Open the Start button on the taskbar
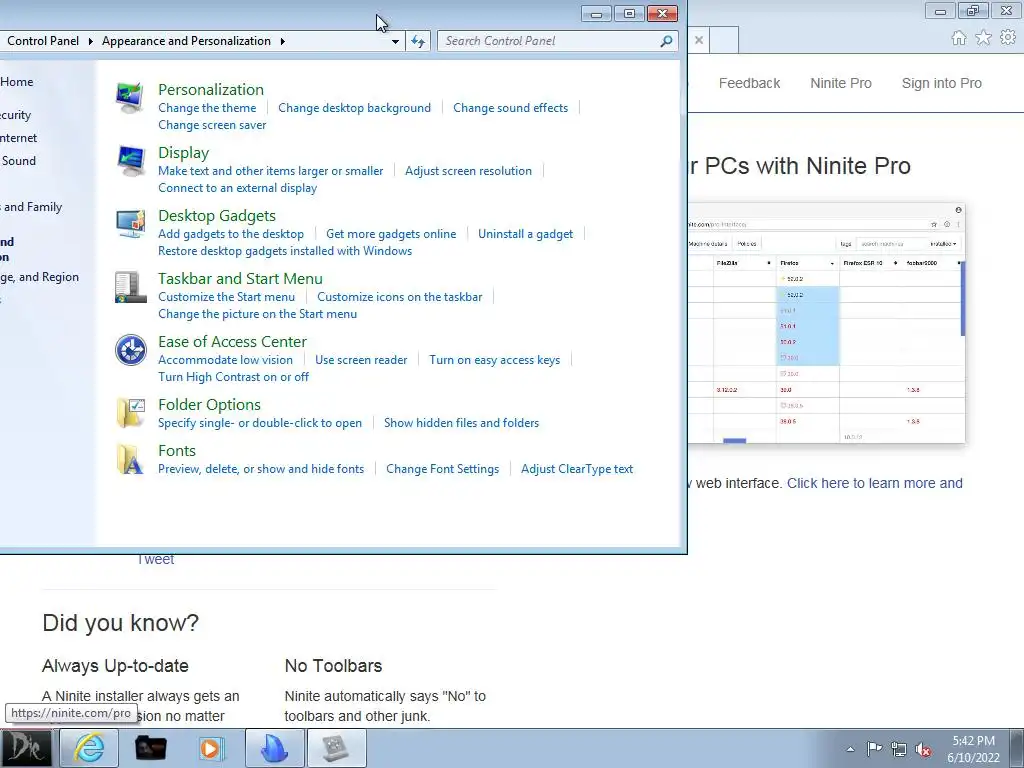This screenshot has height=768, width=1024. point(26,748)
